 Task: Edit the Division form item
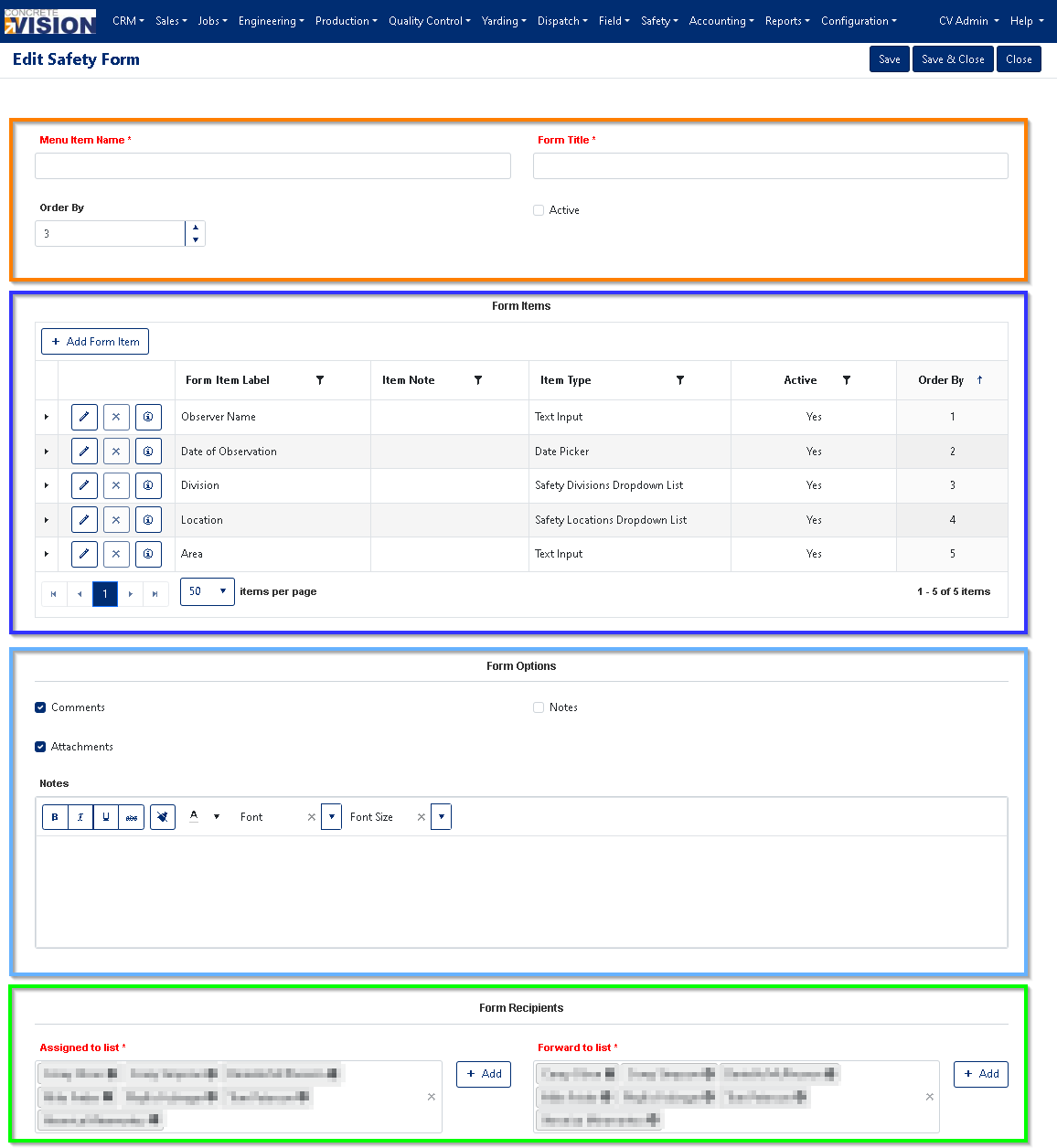click(x=84, y=485)
